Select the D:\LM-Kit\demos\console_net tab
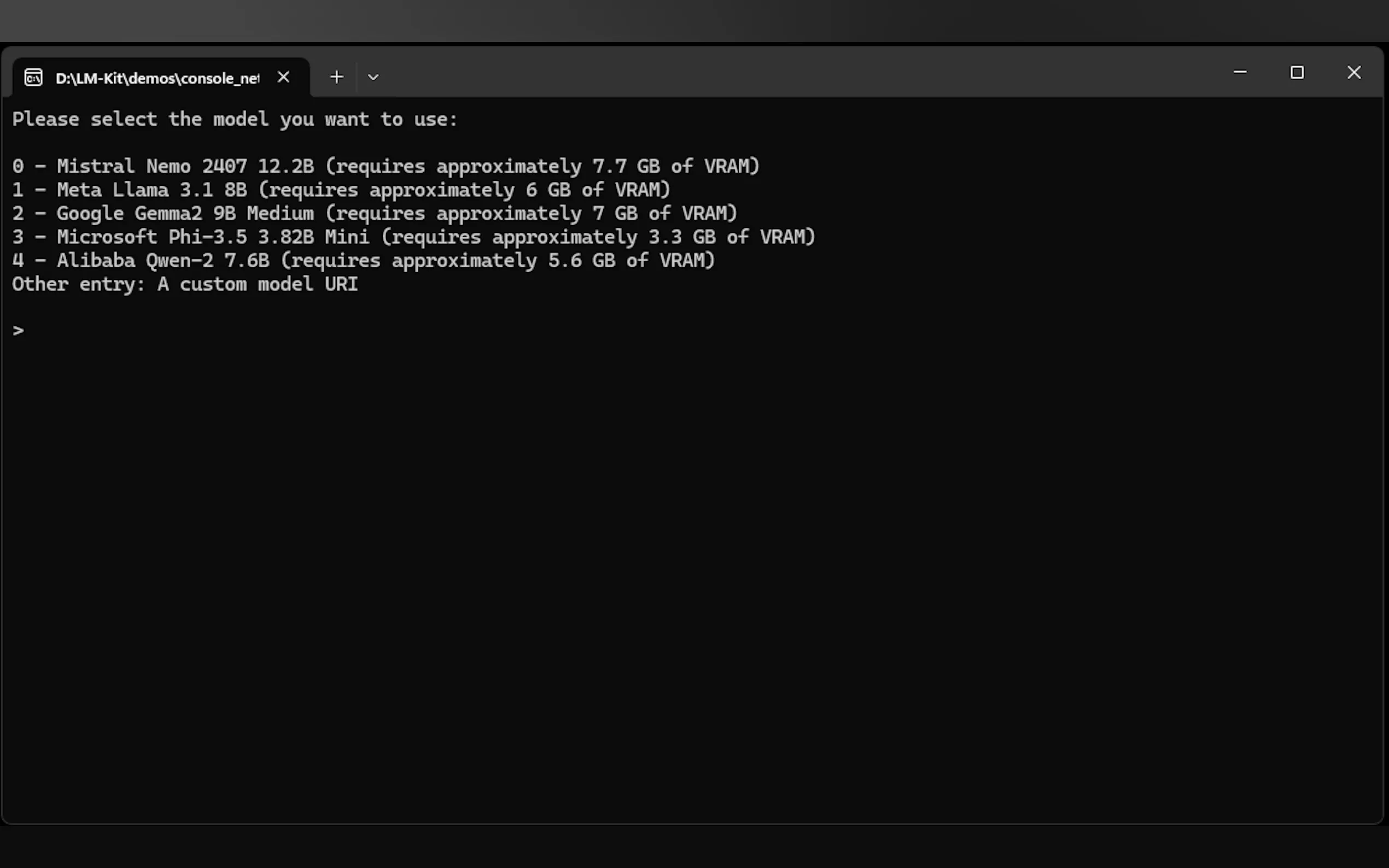1389x868 pixels. point(157,78)
